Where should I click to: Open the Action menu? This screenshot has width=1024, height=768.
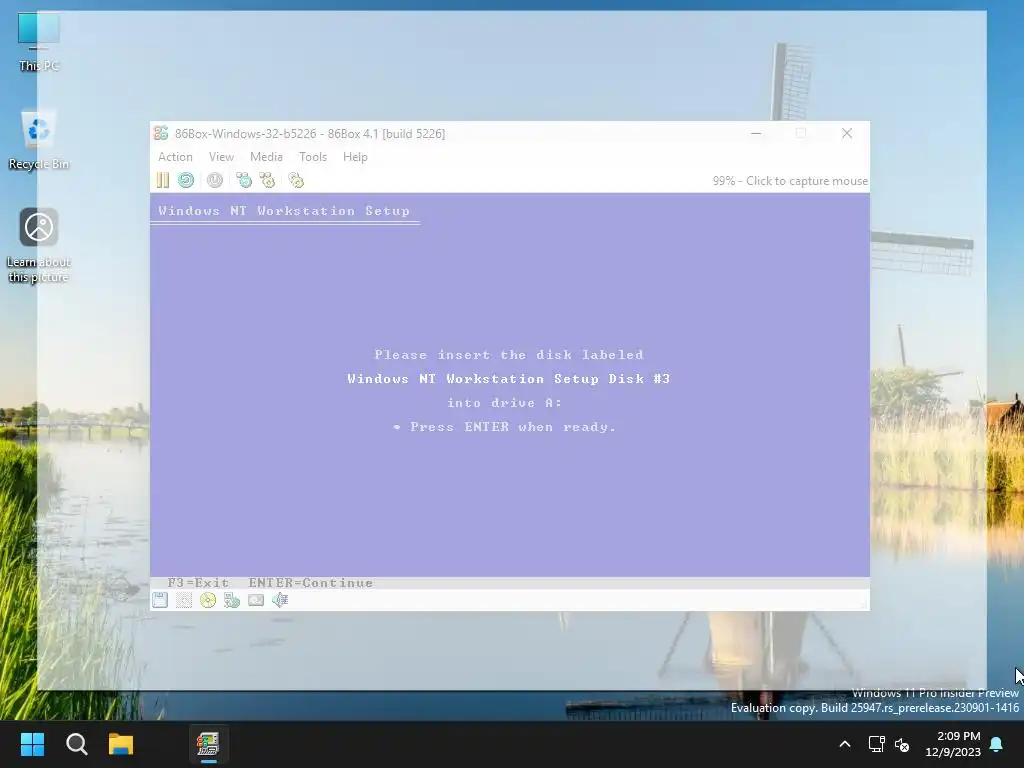coord(175,157)
